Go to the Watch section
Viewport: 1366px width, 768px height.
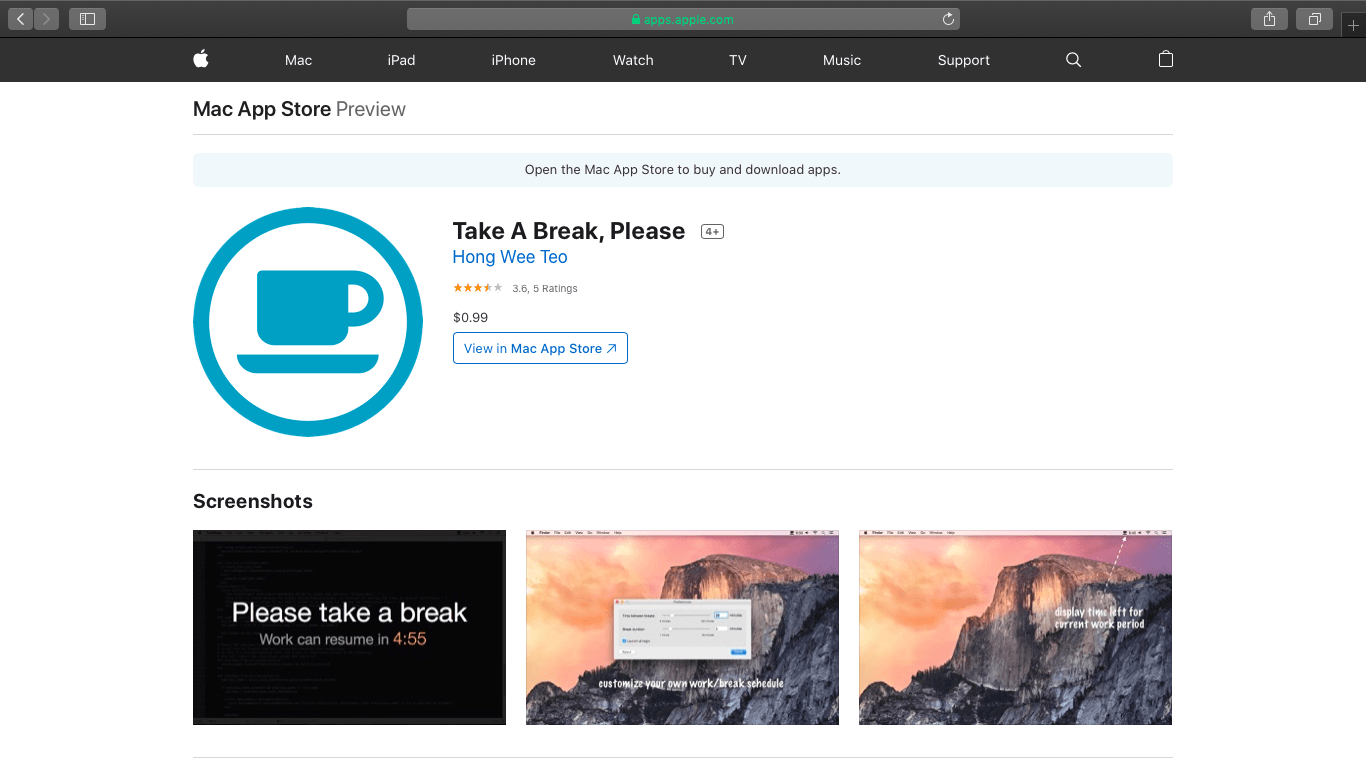tap(633, 60)
